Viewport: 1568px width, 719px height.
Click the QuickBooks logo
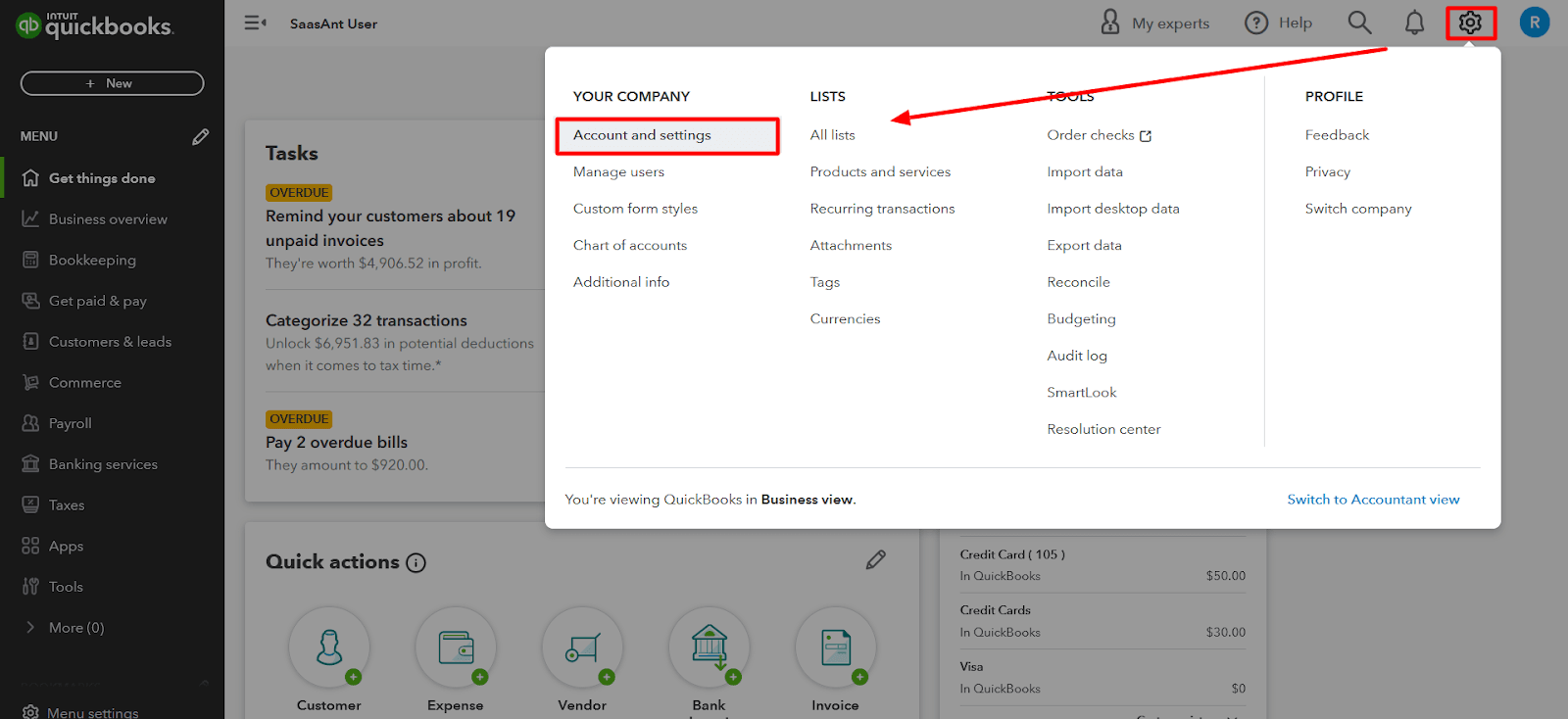coord(95,24)
